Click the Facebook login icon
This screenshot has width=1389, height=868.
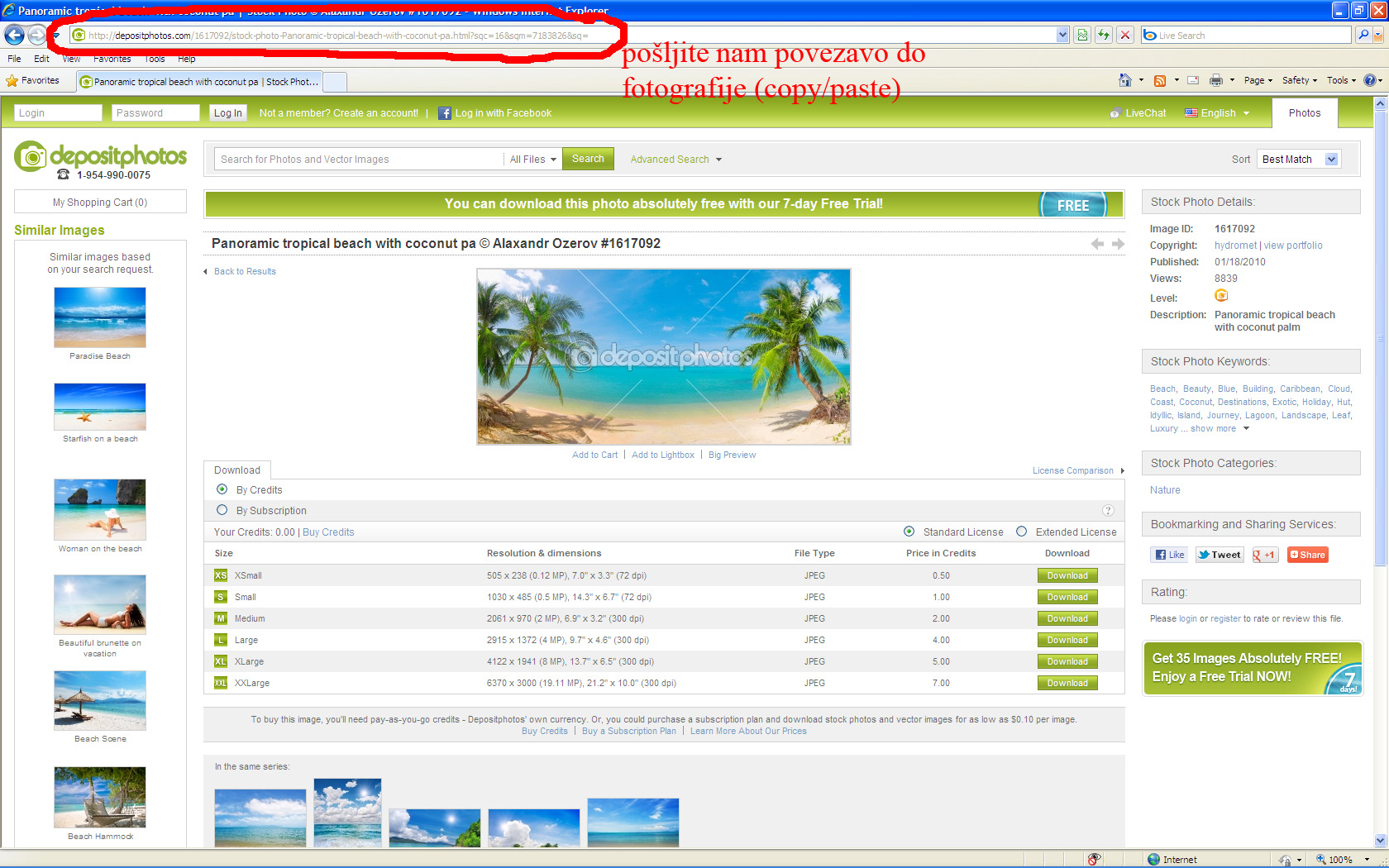[444, 113]
